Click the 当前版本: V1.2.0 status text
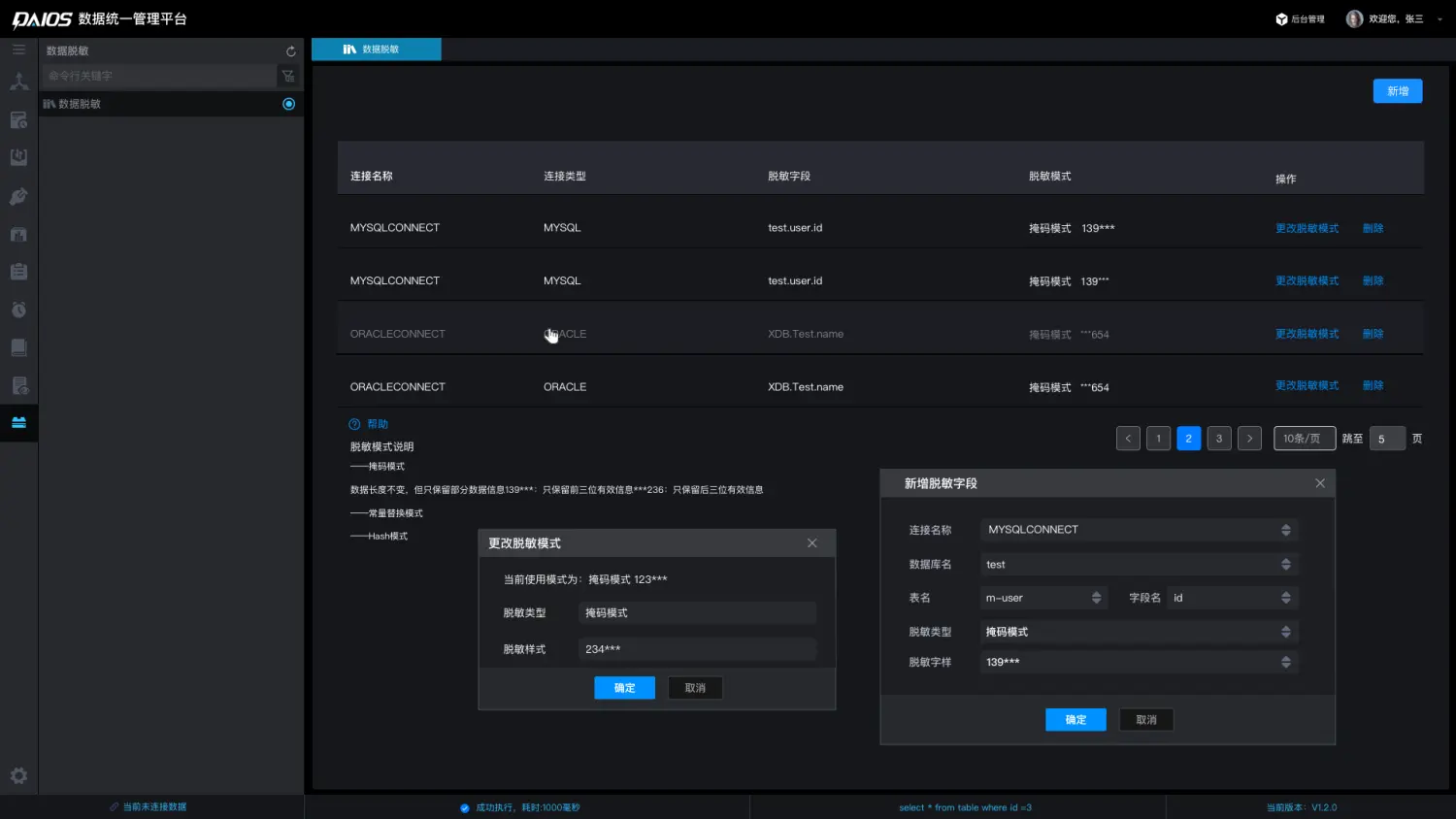Screen dimensions: 1456x819 click(x=1302, y=807)
